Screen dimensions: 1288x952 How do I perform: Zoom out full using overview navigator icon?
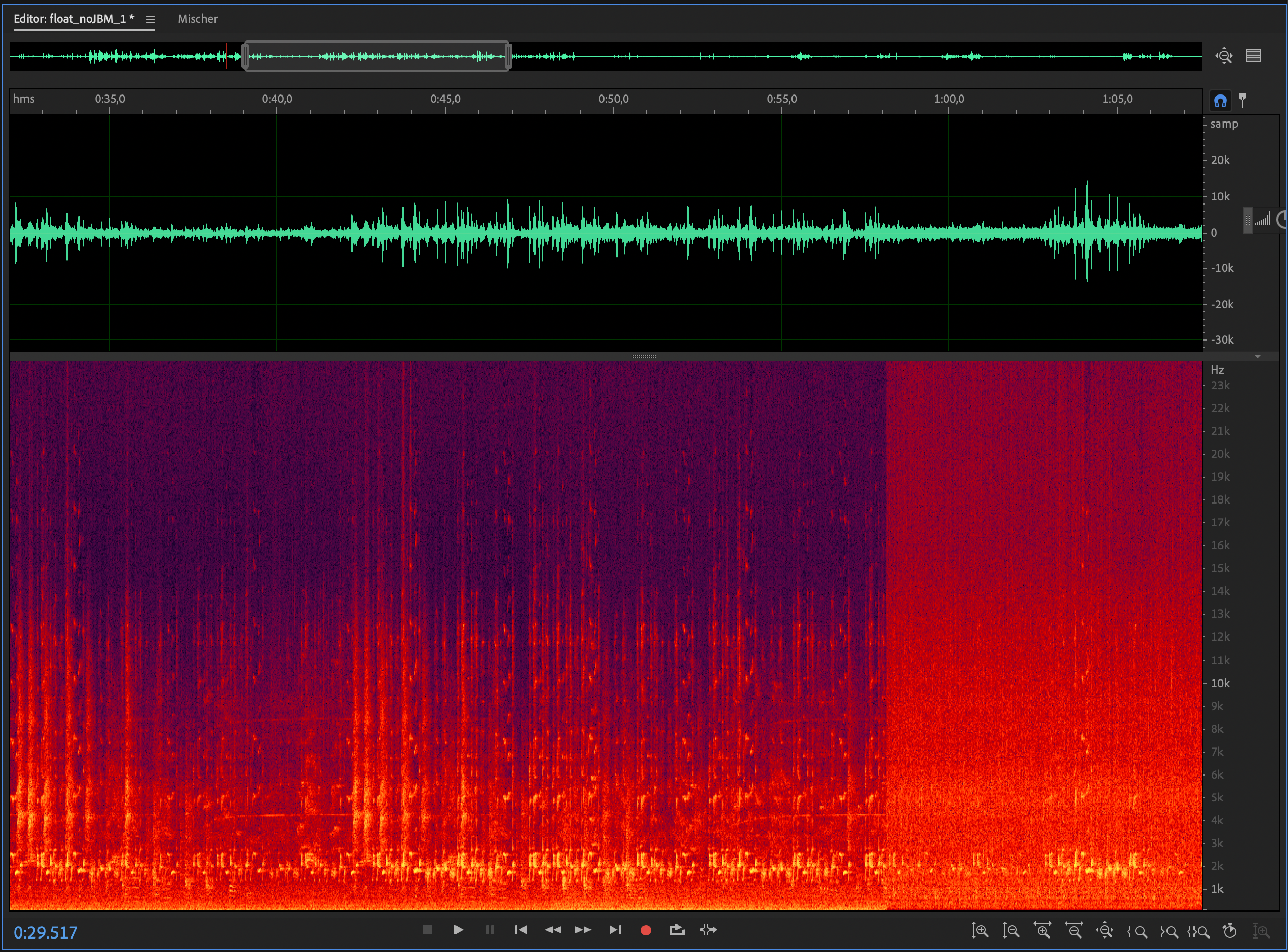tap(1224, 56)
